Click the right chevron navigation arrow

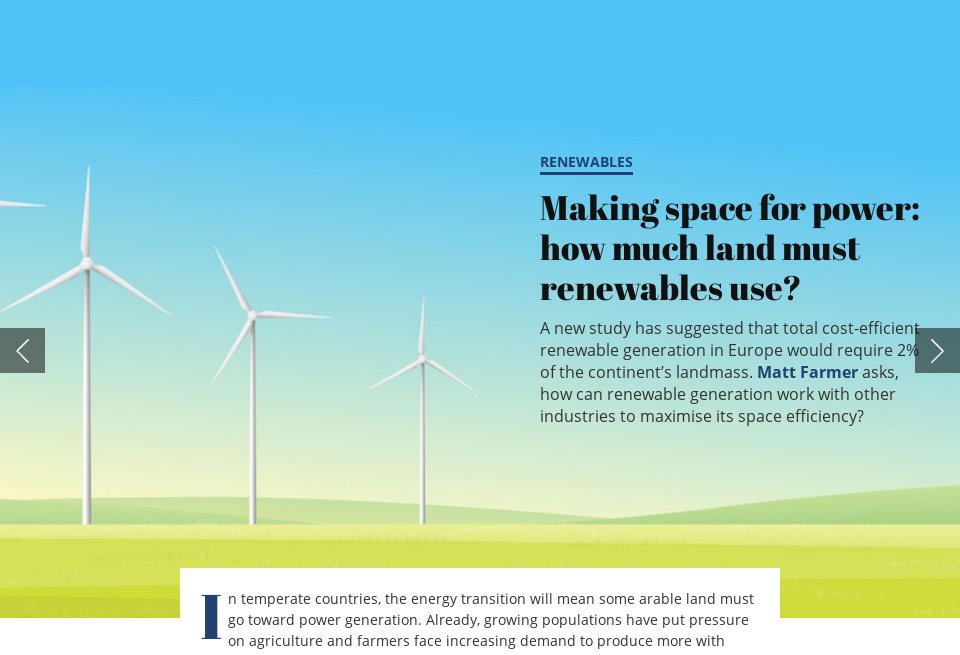tap(937, 350)
